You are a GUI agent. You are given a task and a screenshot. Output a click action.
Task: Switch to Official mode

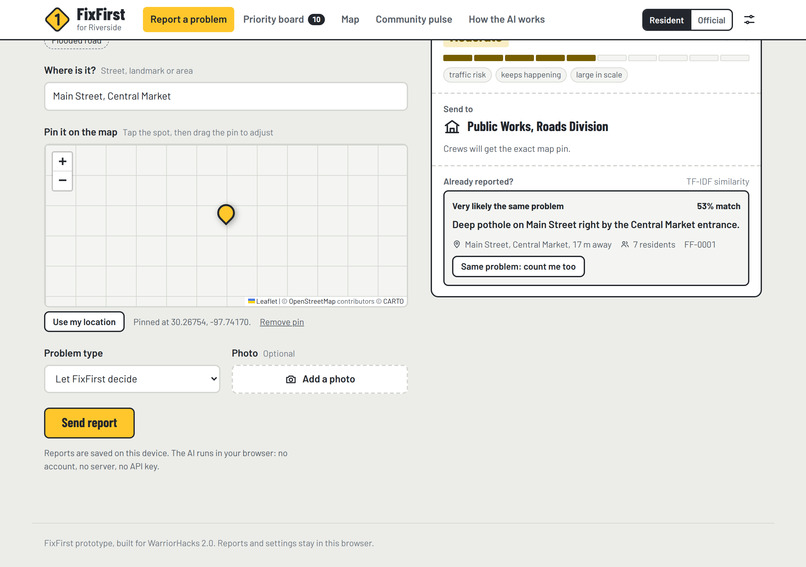pyautogui.click(x=711, y=20)
